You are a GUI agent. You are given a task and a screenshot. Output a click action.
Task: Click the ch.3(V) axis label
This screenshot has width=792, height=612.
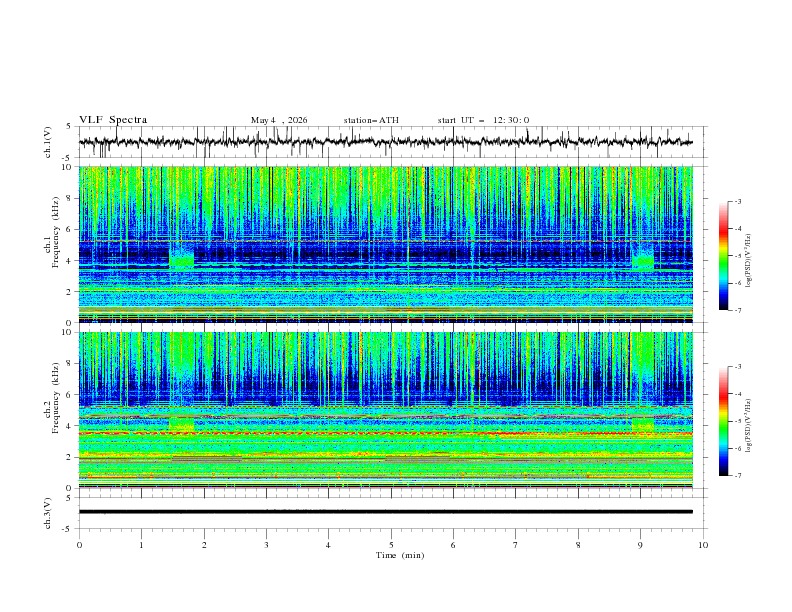[48, 513]
